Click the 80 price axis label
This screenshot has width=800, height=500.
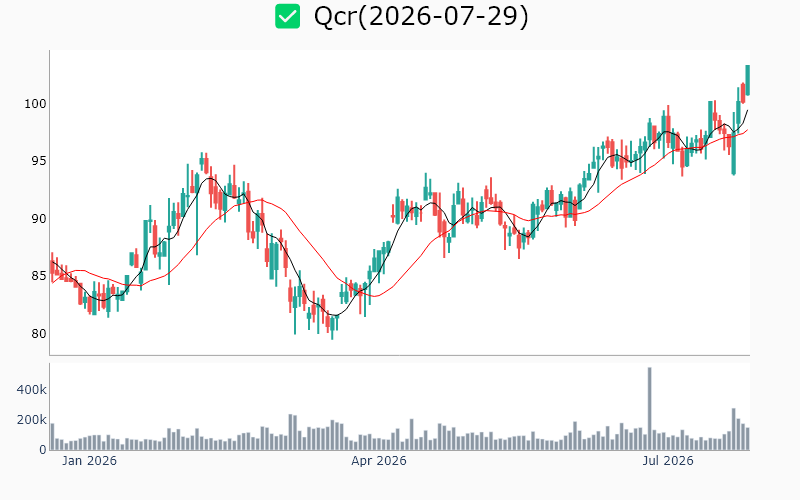(x=38, y=334)
